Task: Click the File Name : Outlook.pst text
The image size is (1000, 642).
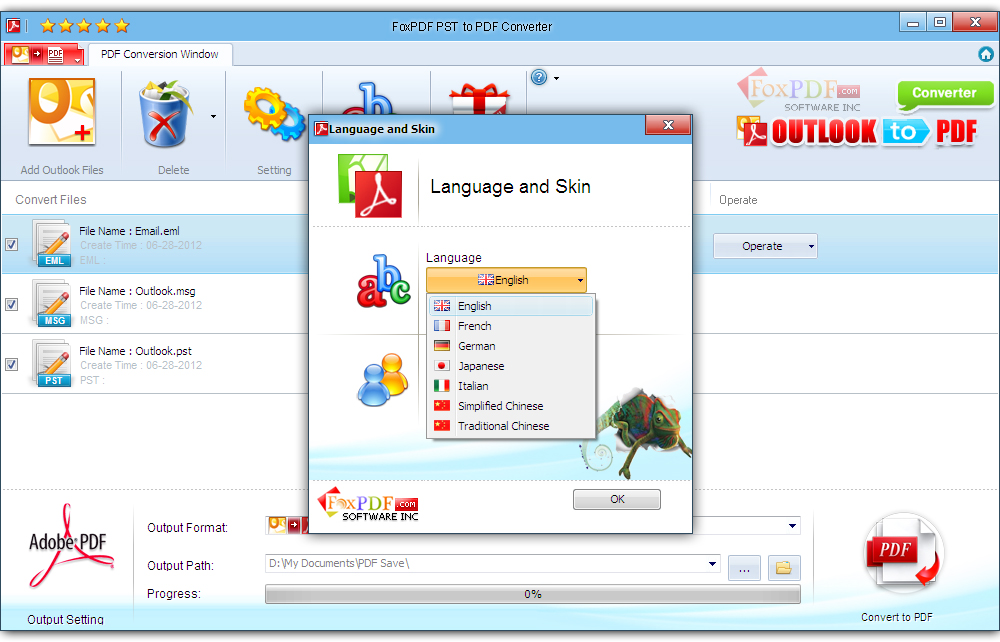Action: click(x=135, y=351)
